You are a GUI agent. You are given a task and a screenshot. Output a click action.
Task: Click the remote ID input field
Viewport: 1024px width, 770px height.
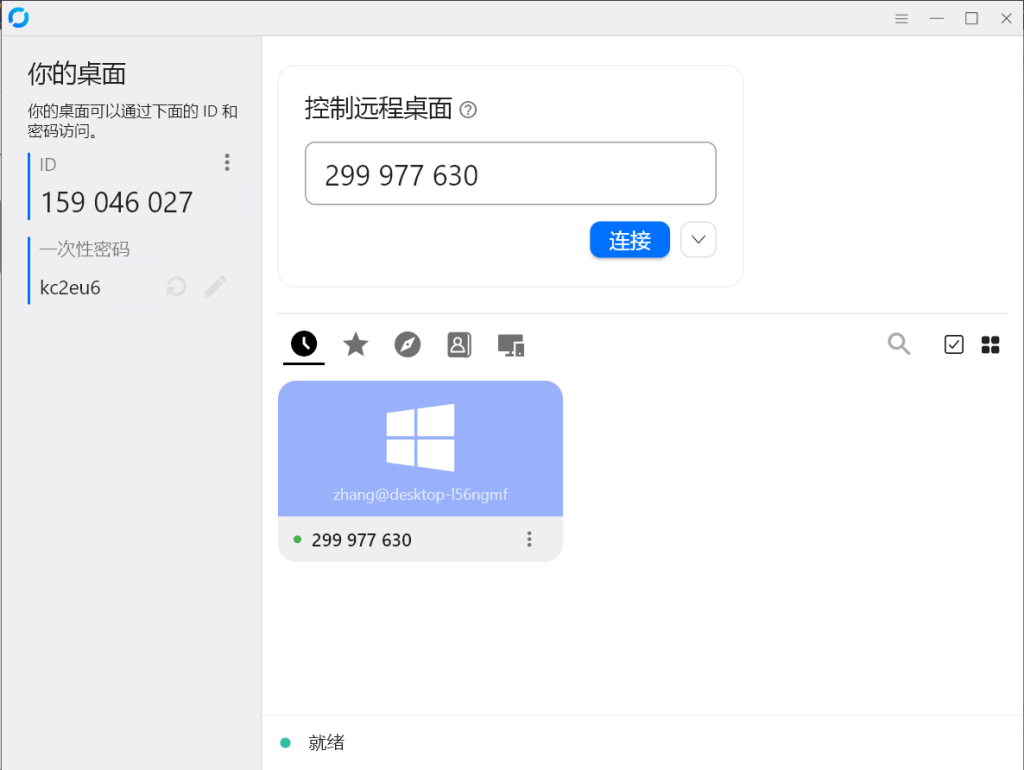tap(511, 174)
